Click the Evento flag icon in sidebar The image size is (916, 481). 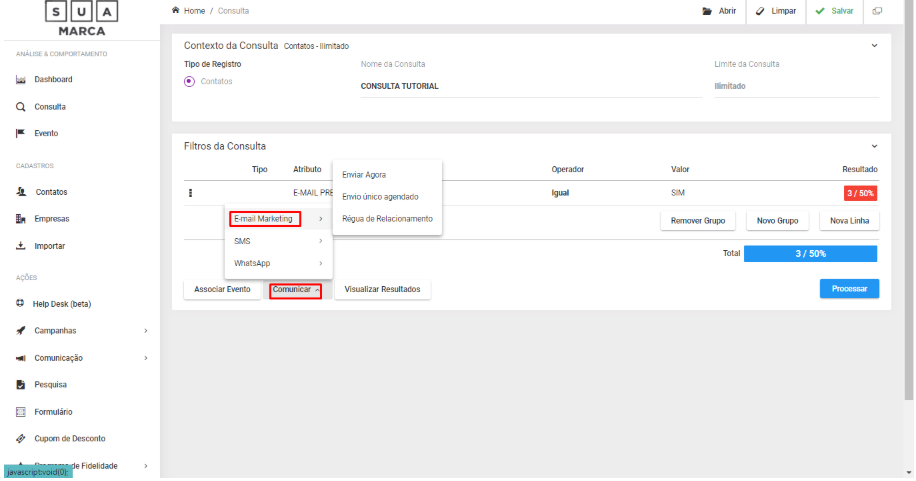tap(20, 133)
